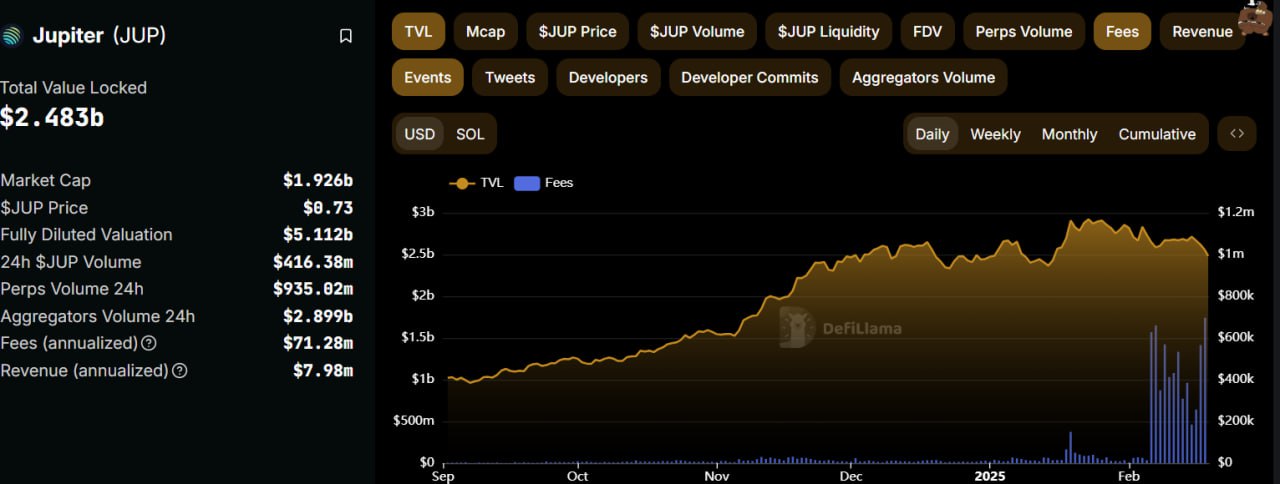
Task: Enable the Tweets overlay
Action: point(510,77)
